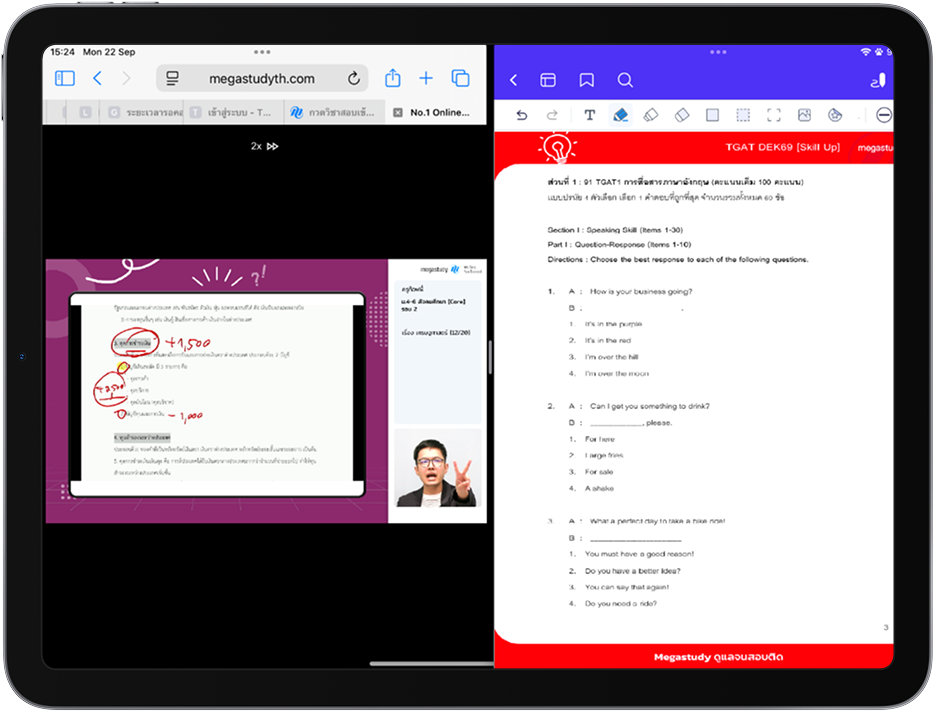This screenshot has height=711, width=933.
Task: Open search in the note app
Action: (x=625, y=80)
